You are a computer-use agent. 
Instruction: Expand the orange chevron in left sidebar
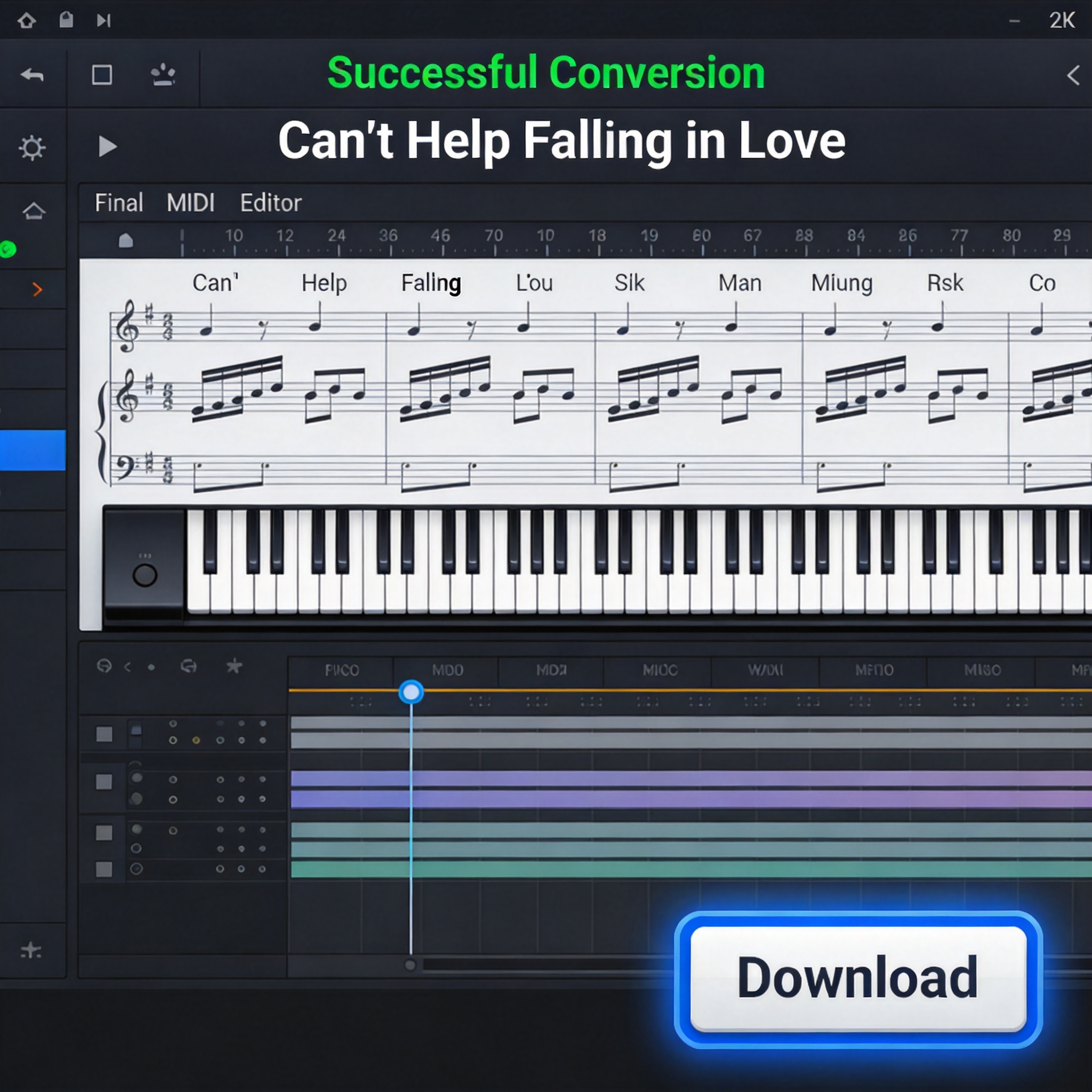[37, 290]
